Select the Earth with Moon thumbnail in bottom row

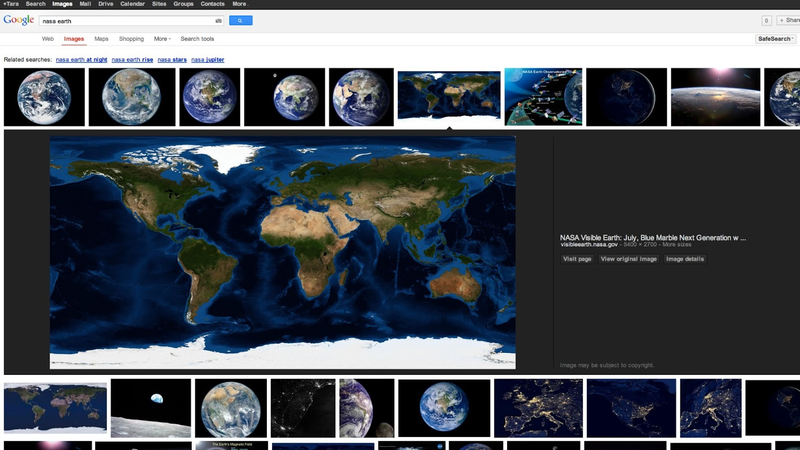[367, 408]
